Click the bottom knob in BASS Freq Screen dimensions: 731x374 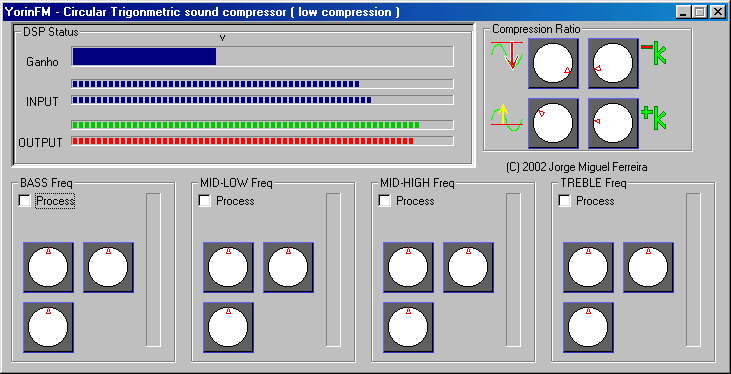(48, 327)
